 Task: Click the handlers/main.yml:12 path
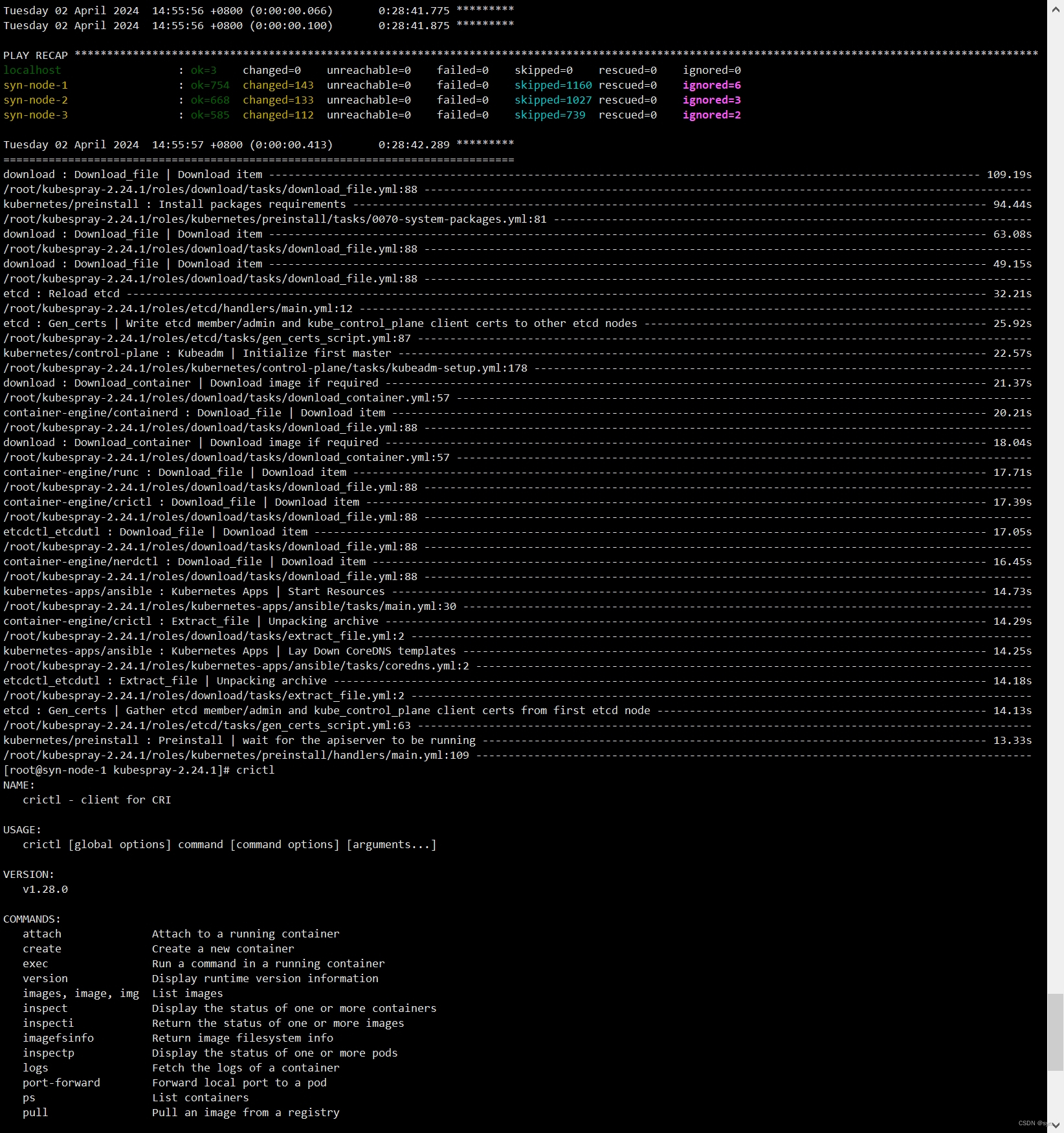pyautogui.click(x=178, y=308)
